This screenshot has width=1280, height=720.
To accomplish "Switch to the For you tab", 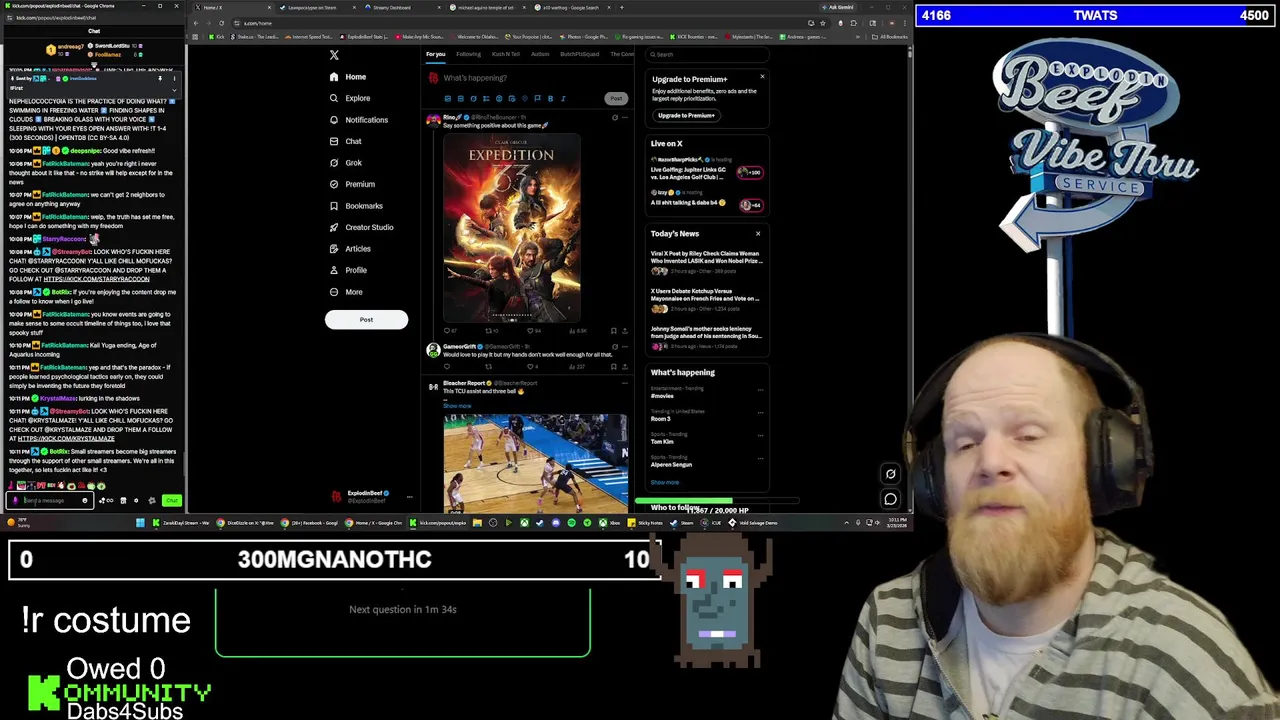I will tap(435, 54).
